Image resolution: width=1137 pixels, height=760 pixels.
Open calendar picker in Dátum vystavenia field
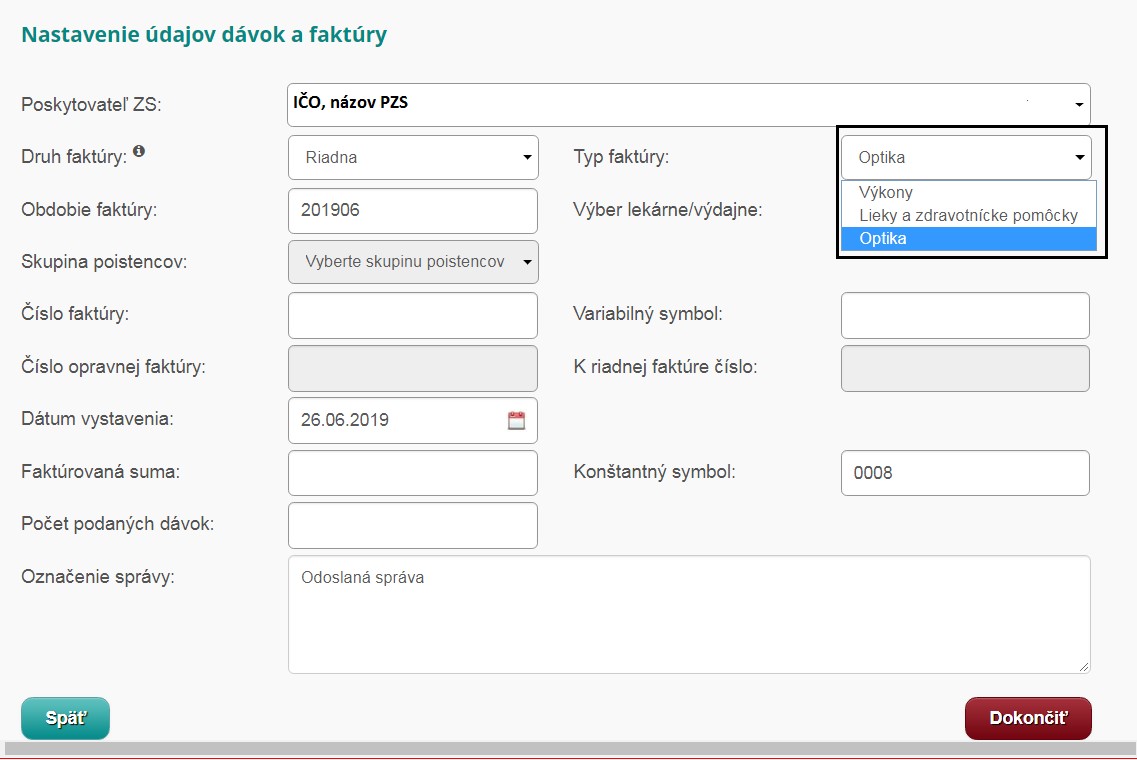click(516, 421)
